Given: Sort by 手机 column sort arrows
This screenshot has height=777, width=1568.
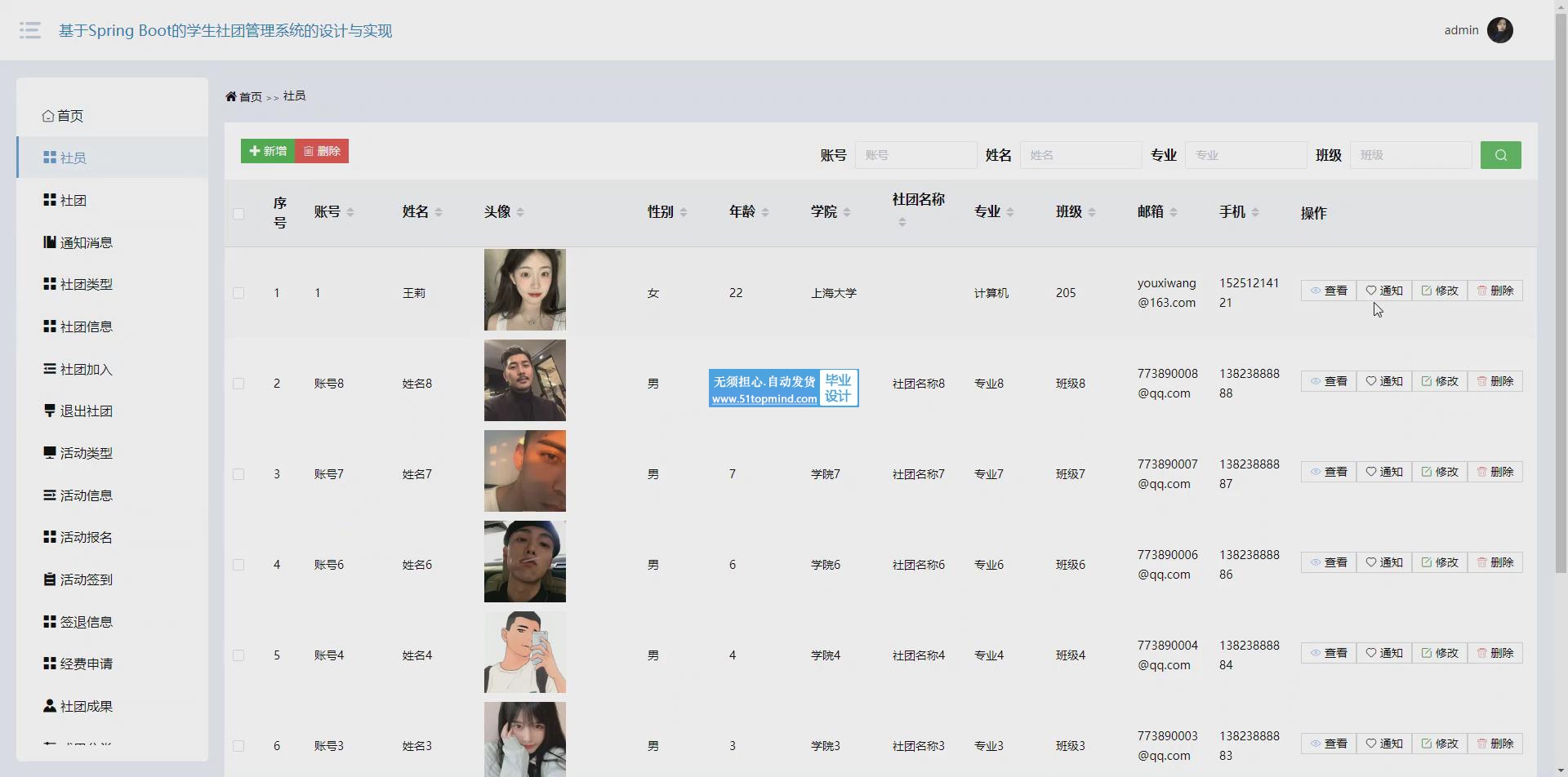Looking at the screenshot, I should coord(1255,212).
